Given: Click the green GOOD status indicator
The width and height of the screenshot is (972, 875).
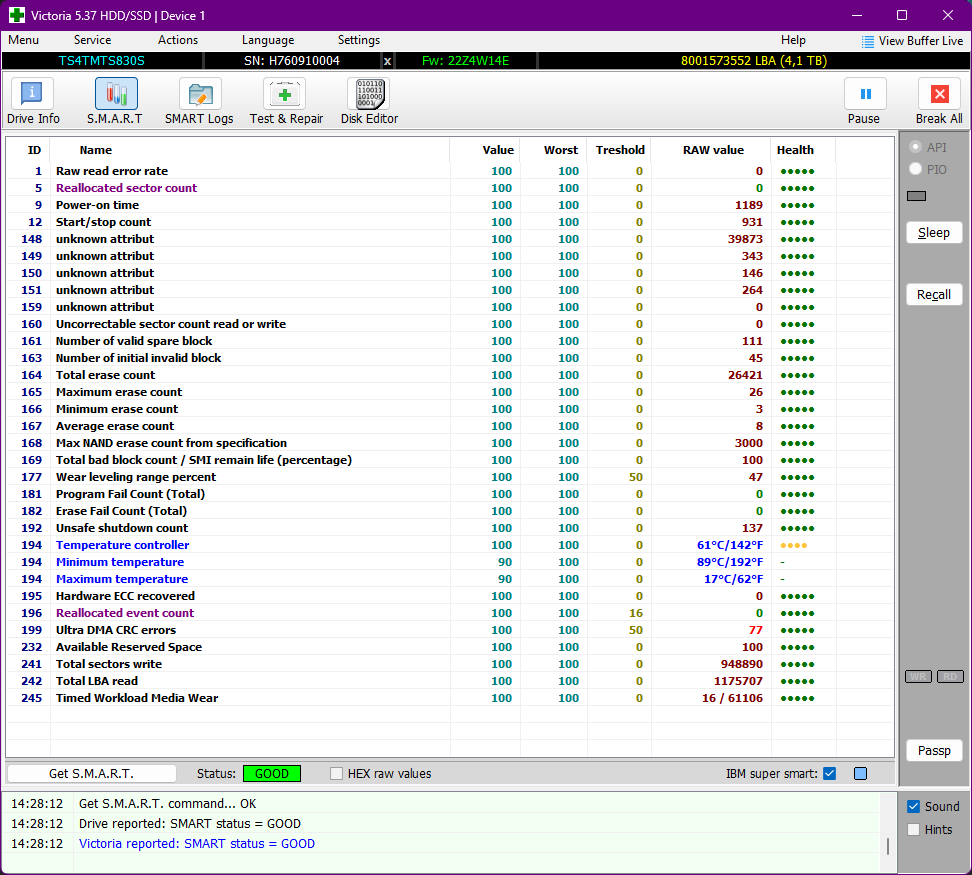Looking at the screenshot, I should (272, 773).
